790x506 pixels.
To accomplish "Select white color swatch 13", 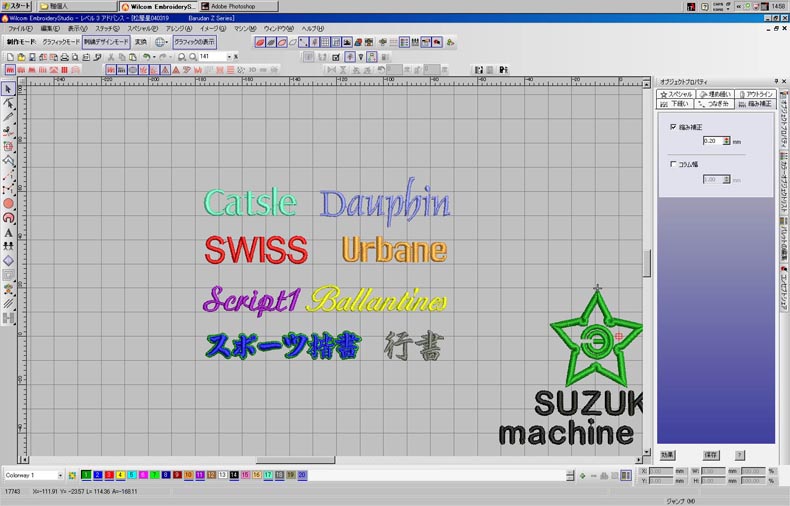I will click(222, 475).
